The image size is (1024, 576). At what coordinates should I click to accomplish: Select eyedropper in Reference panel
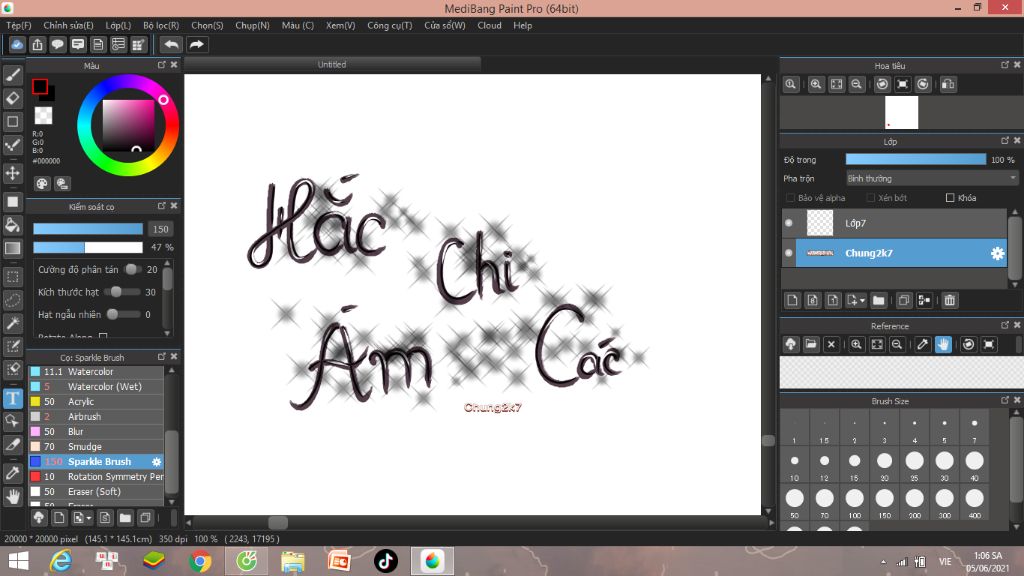coord(922,344)
